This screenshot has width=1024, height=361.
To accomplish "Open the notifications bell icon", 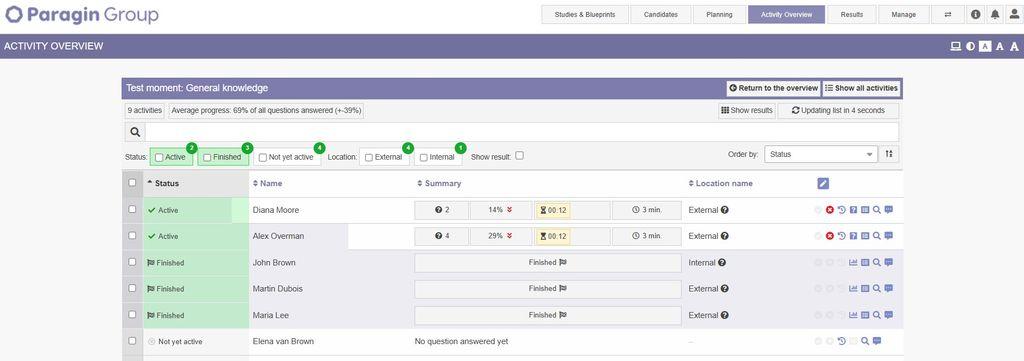I will pyautogui.click(x=995, y=14).
